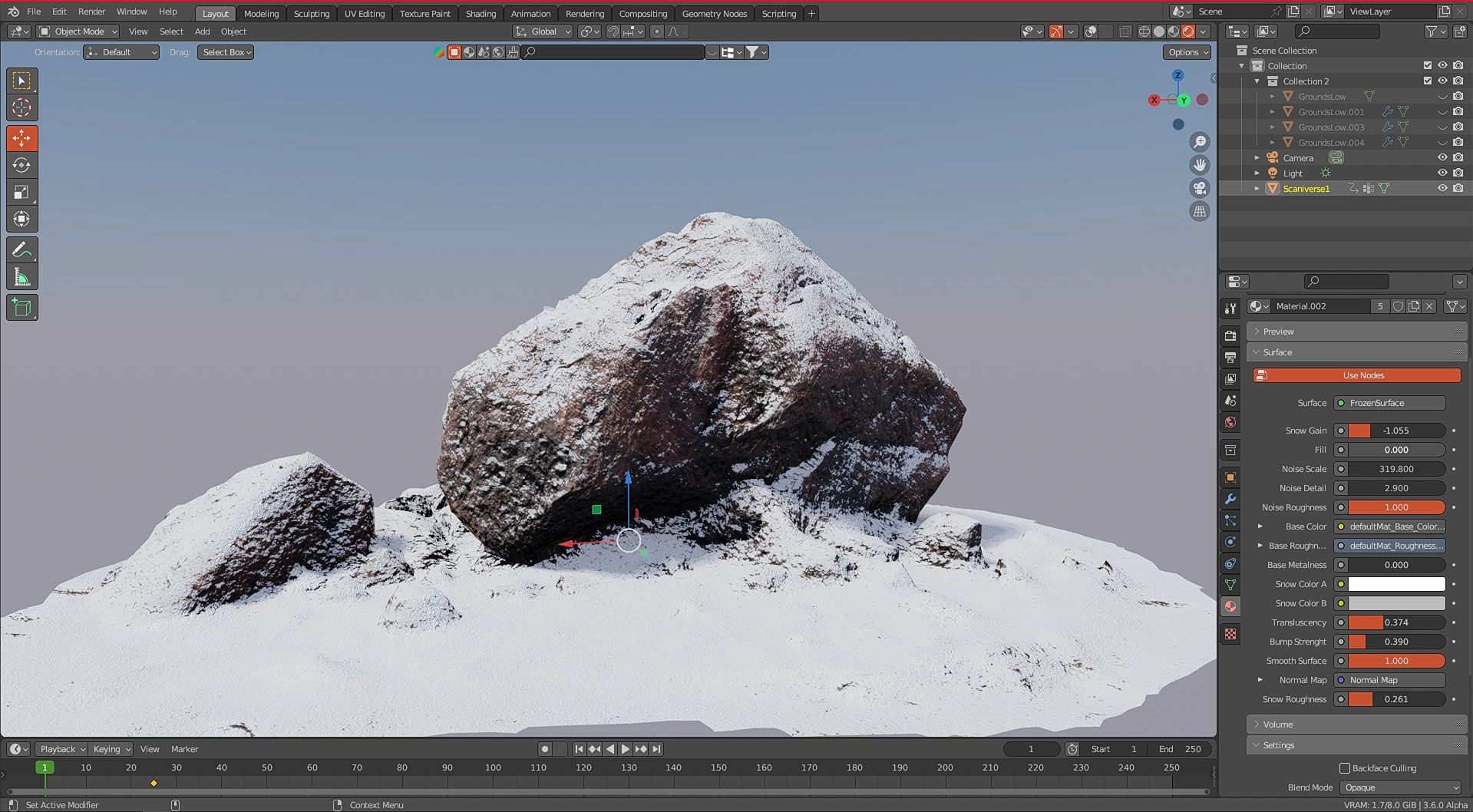Open the Render menu

(x=91, y=12)
